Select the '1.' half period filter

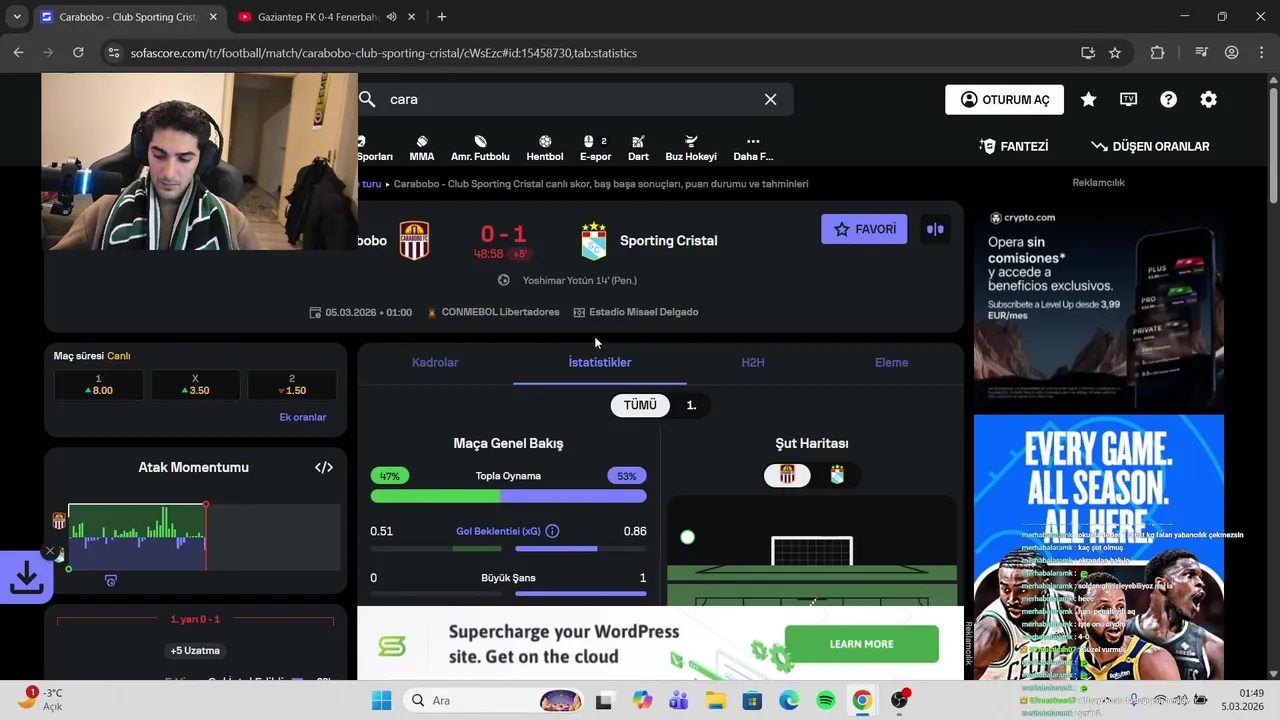point(691,405)
